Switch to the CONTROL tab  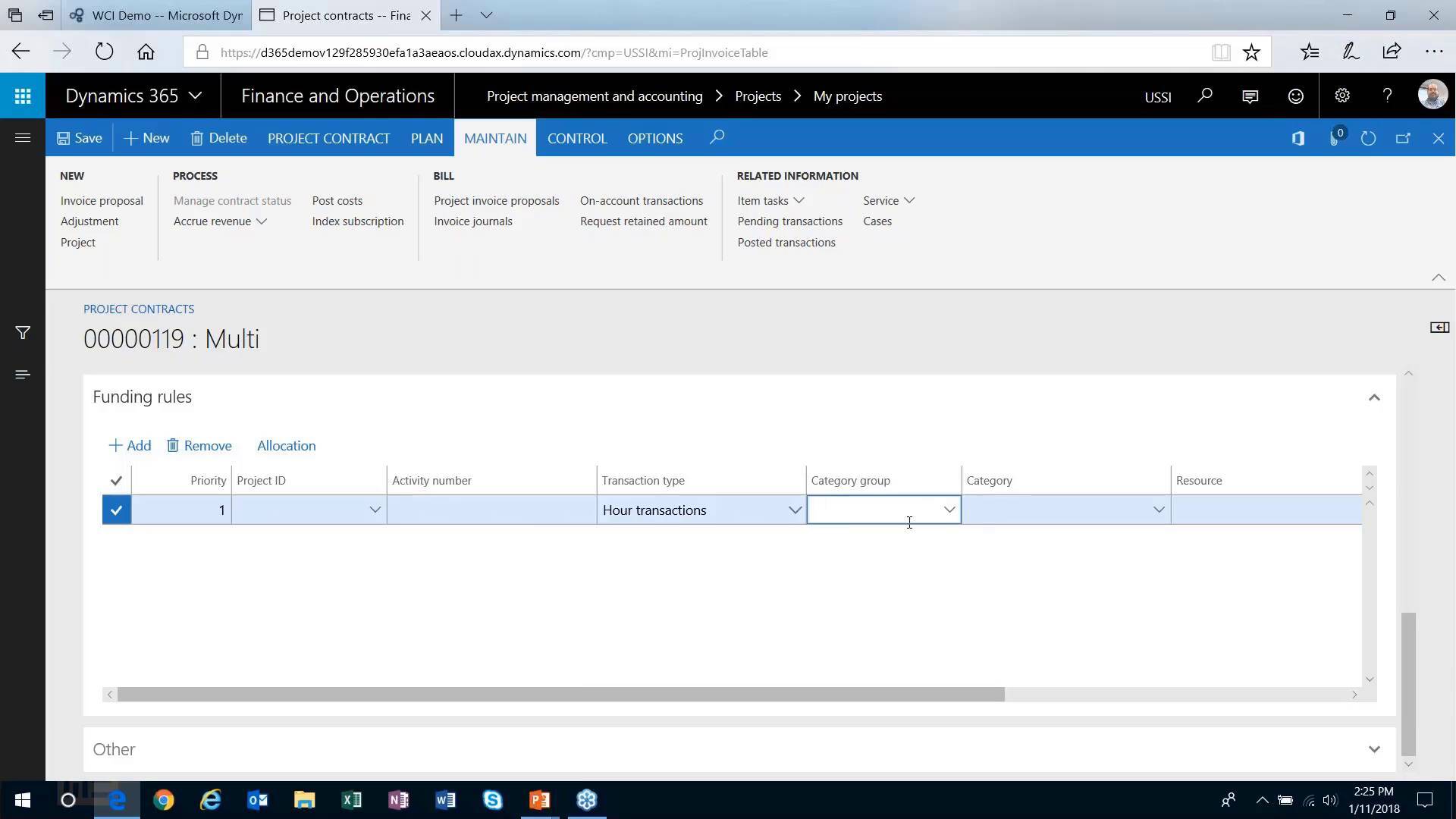(x=577, y=138)
